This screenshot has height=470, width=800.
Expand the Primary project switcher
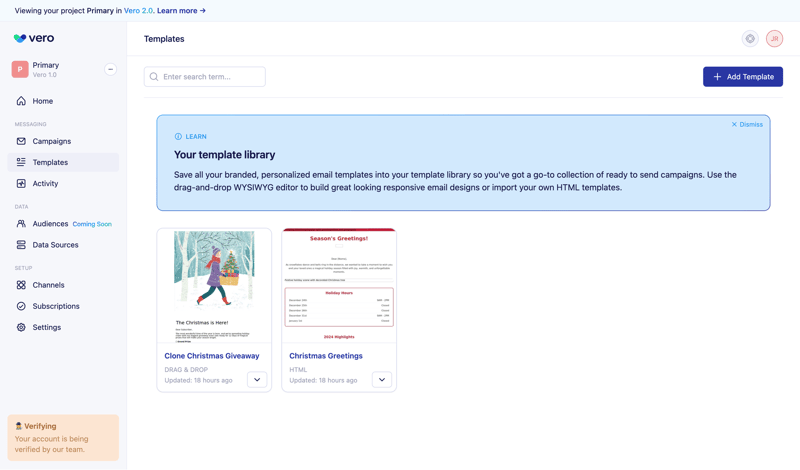[110, 70]
